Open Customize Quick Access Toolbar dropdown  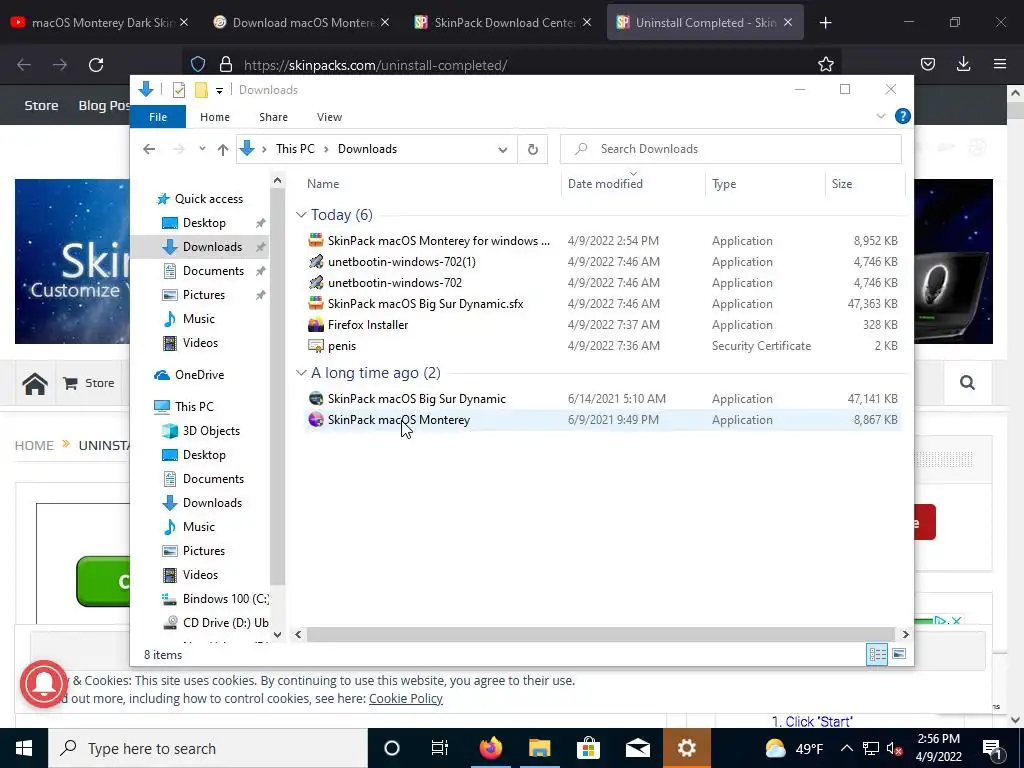219,90
